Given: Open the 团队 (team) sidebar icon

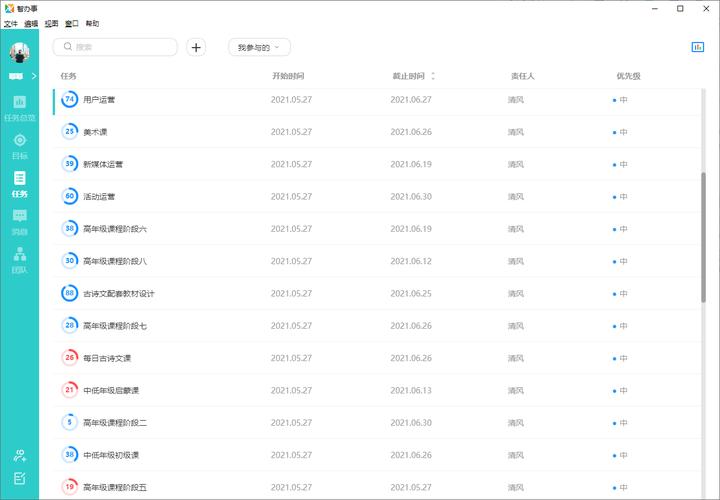Looking at the screenshot, I should (20, 259).
